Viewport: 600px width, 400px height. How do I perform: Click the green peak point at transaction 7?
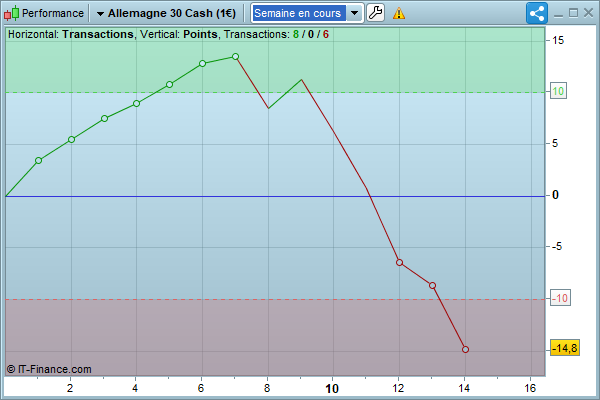(x=236, y=57)
